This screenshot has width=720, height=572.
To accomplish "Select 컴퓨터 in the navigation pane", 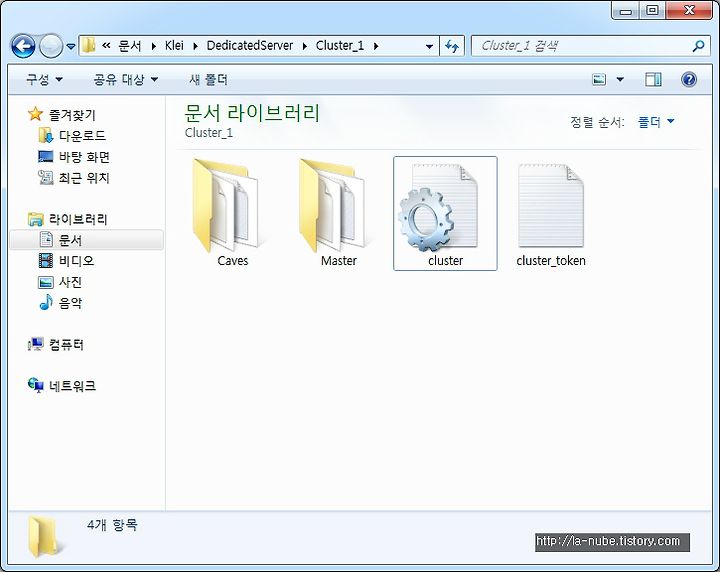I will coord(56,344).
